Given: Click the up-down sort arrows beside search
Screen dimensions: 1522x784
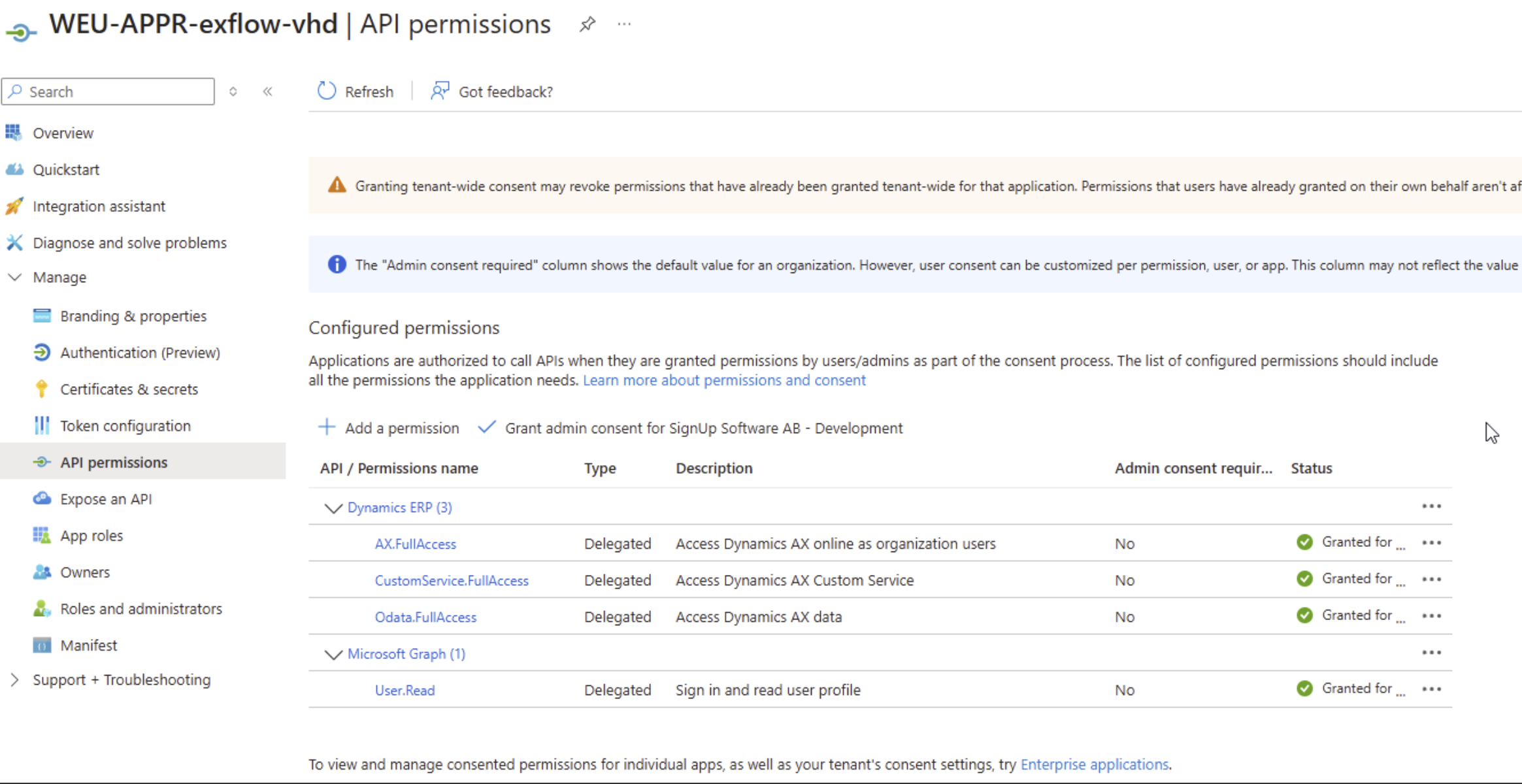Looking at the screenshot, I should coord(233,91).
